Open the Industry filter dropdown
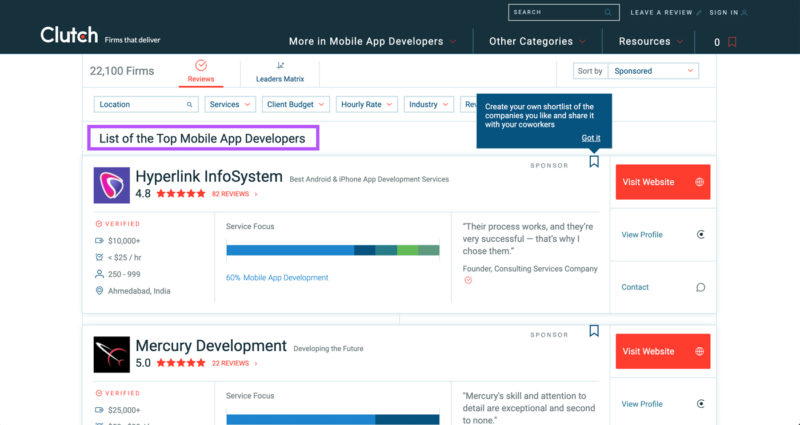800x425 pixels. point(429,104)
